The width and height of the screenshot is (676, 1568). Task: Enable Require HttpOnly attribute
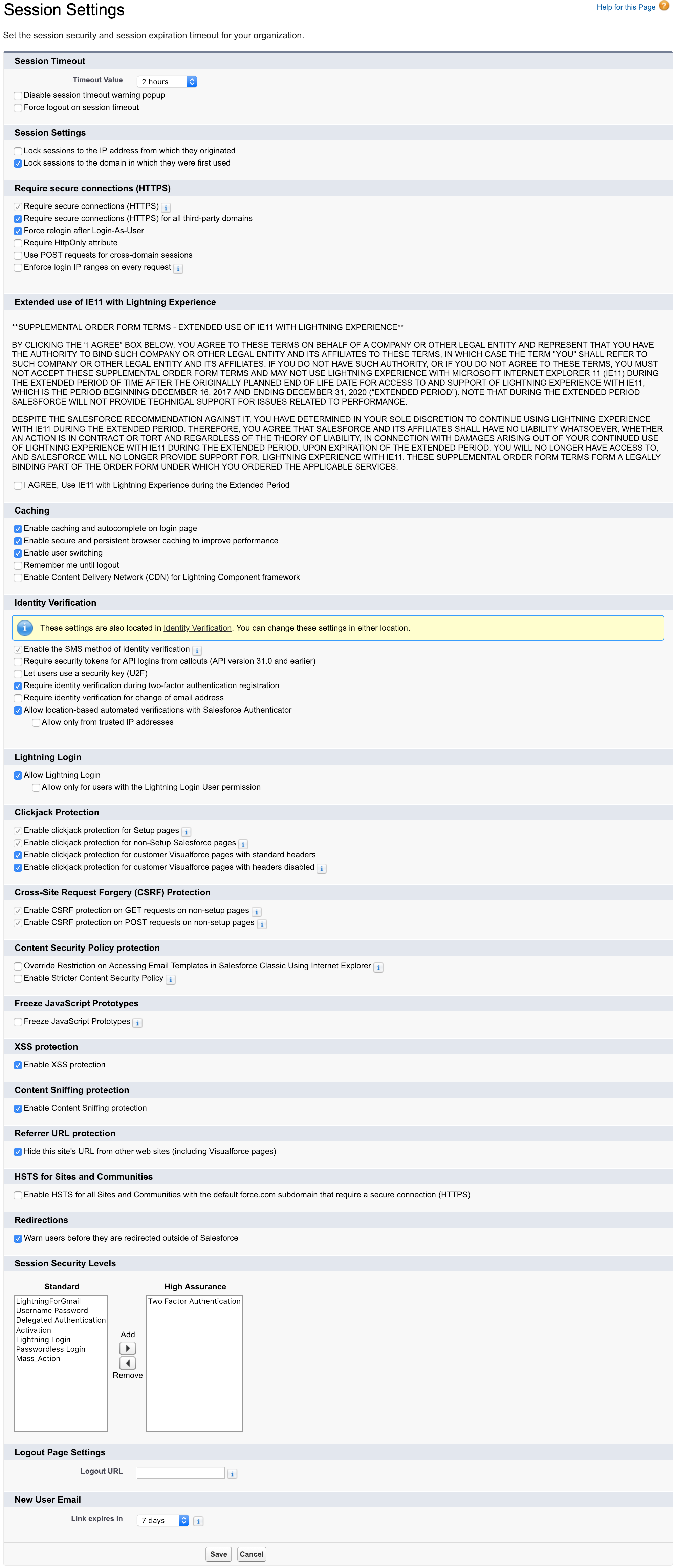point(18,243)
